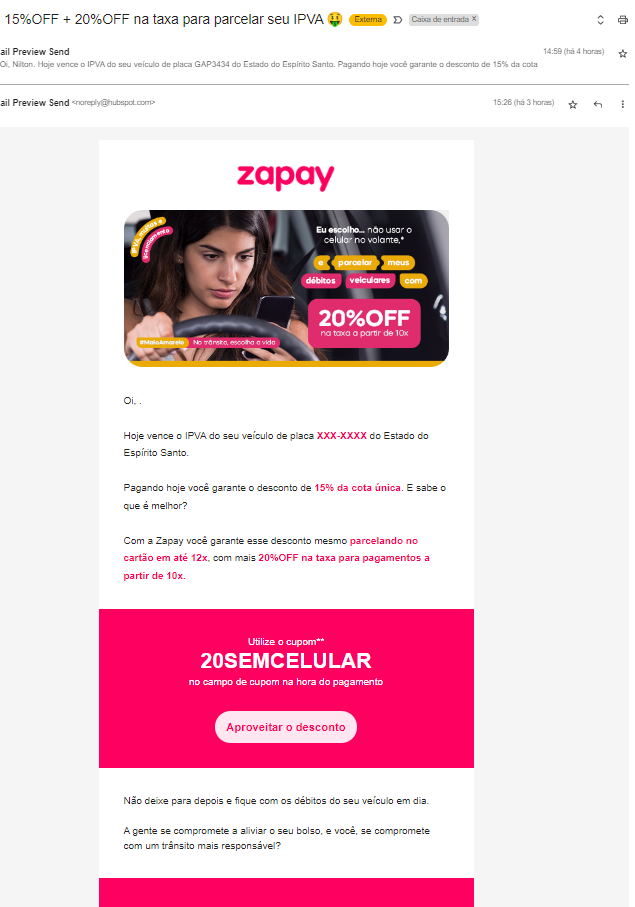Click the 20SEMCELULAR coupon code text

(x=286, y=661)
